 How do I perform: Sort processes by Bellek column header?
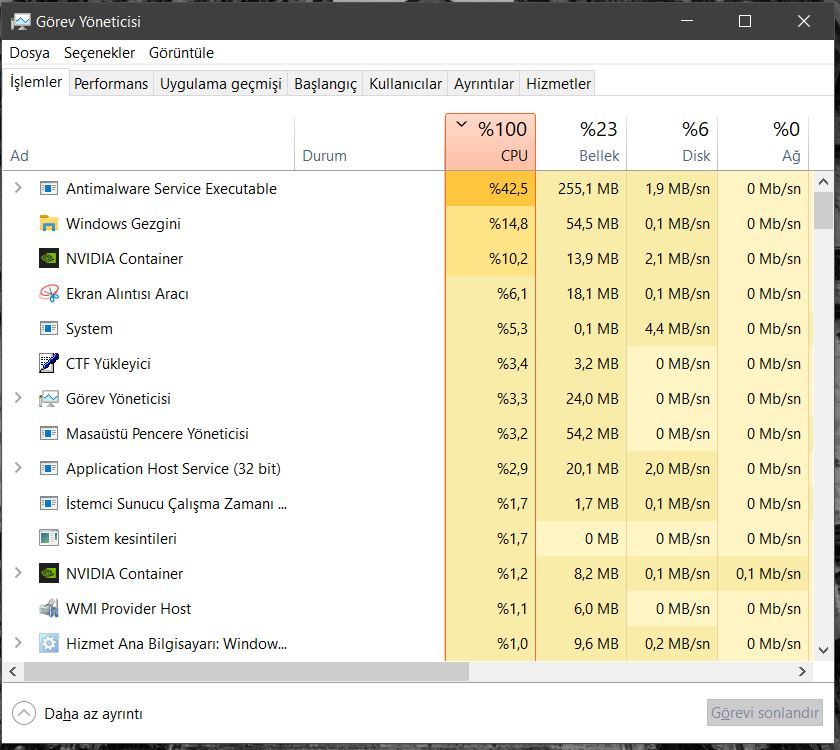pos(581,142)
